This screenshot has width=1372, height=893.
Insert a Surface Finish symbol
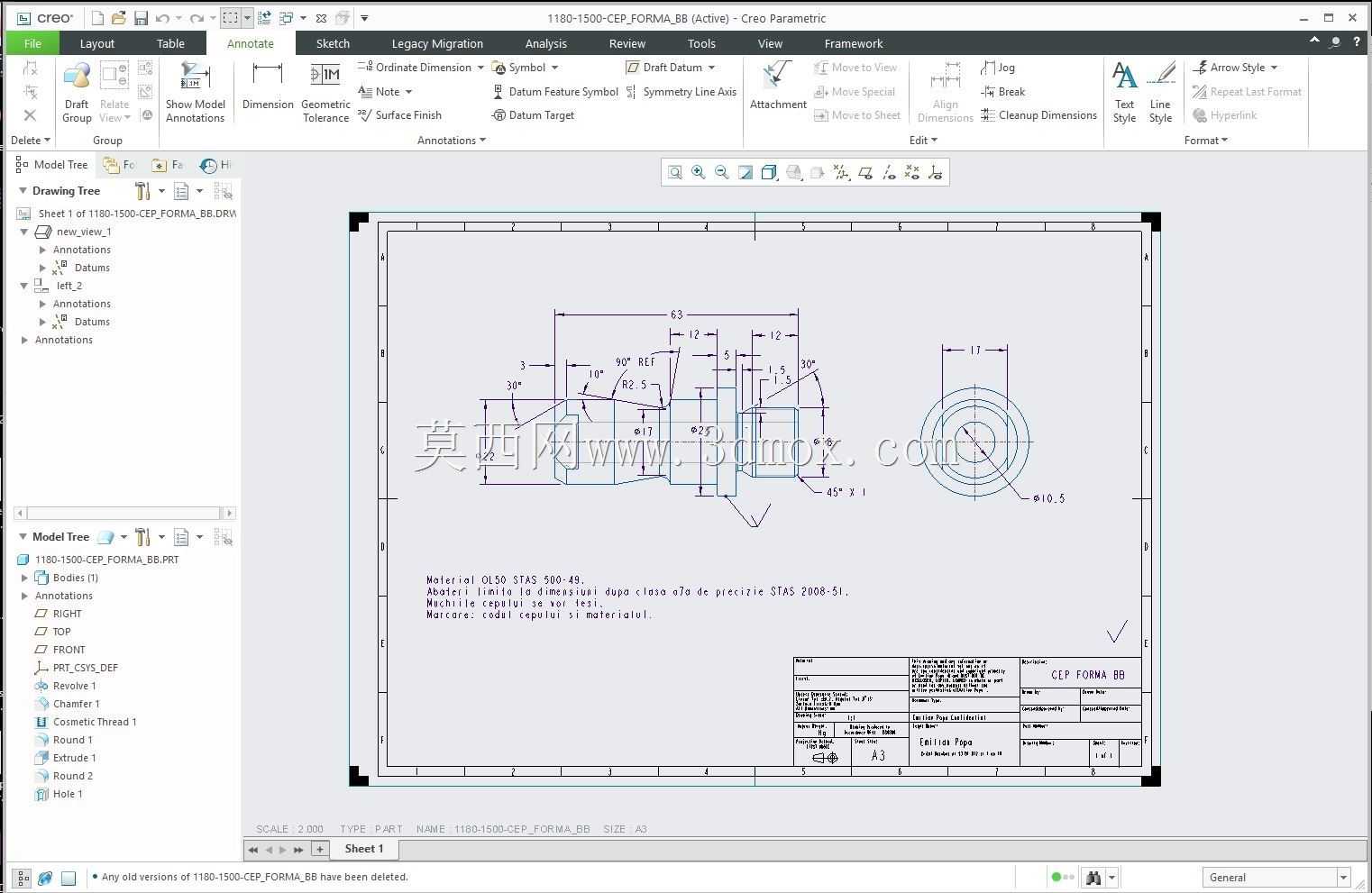(x=399, y=115)
